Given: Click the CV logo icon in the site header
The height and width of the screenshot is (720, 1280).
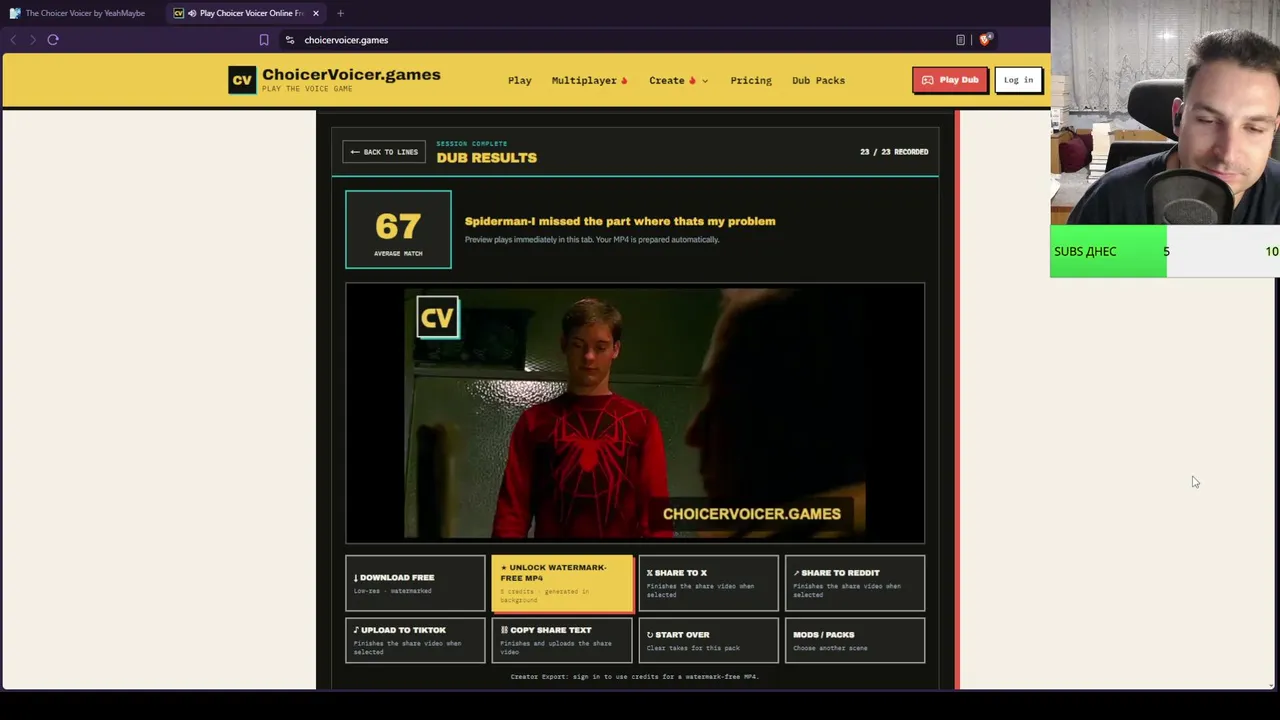Looking at the screenshot, I should (242, 80).
